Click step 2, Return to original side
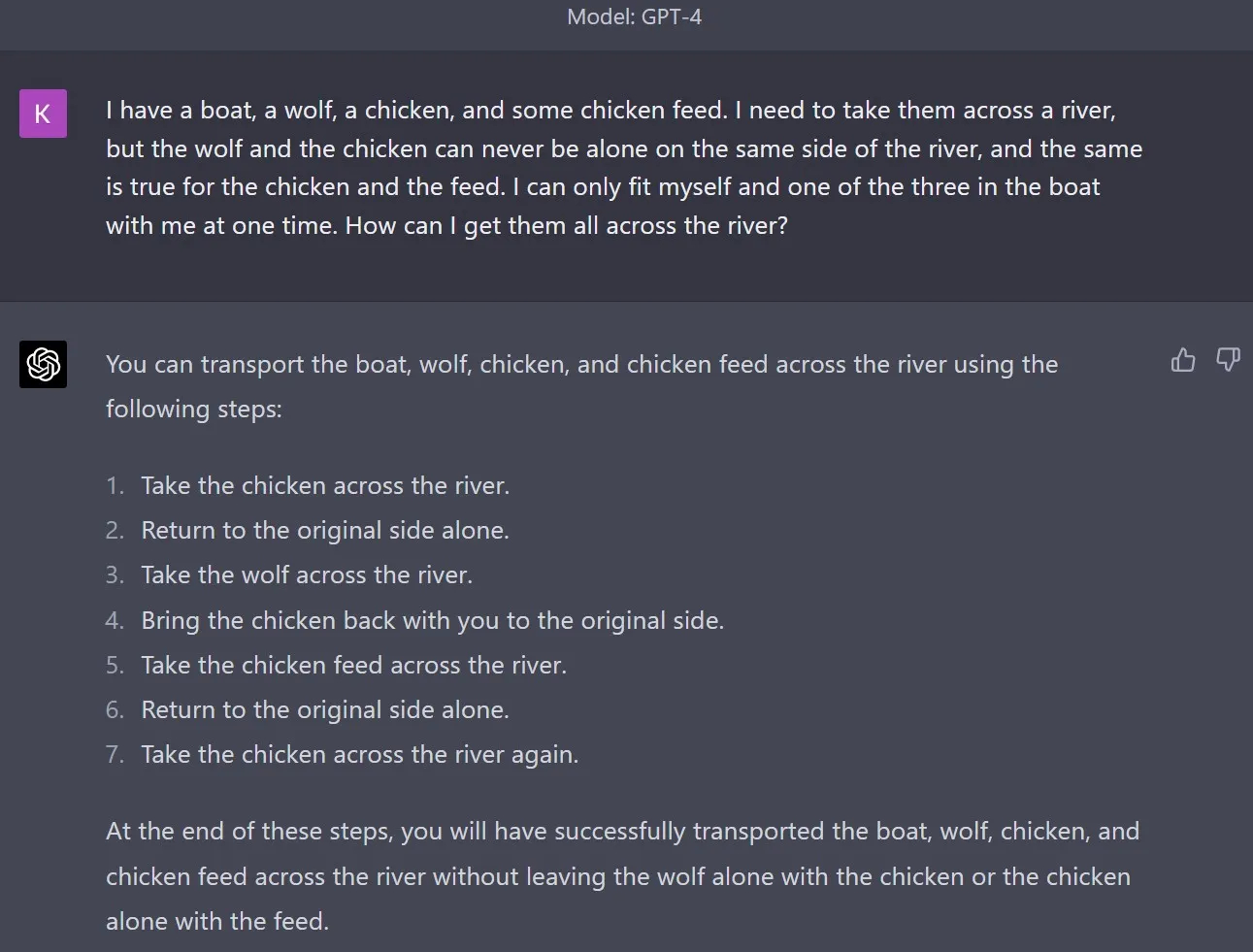The width and height of the screenshot is (1253, 952). click(x=324, y=530)
